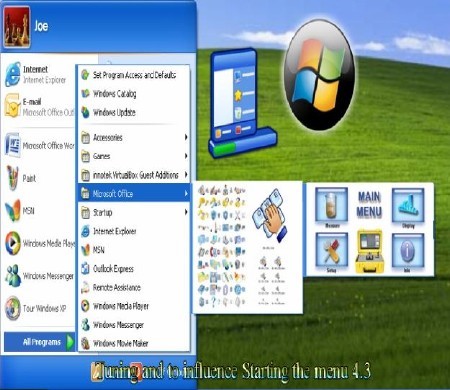Select MSN in All Programs list
Screen dimensions: 450x390
(x=134, y=250)
